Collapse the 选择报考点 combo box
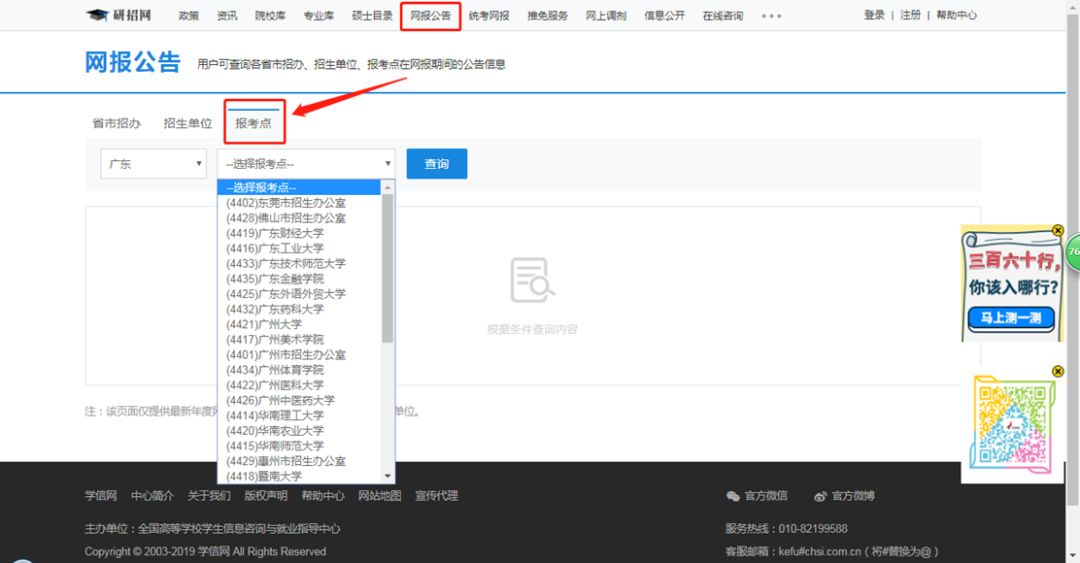 point(307,164)
